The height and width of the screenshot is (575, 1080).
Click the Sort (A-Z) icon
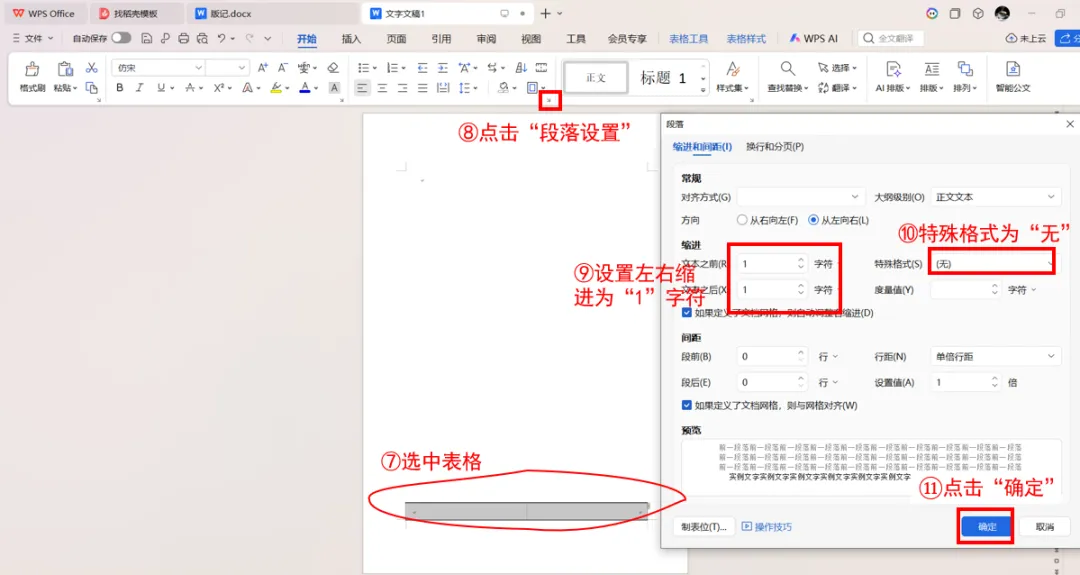[521, 67]
